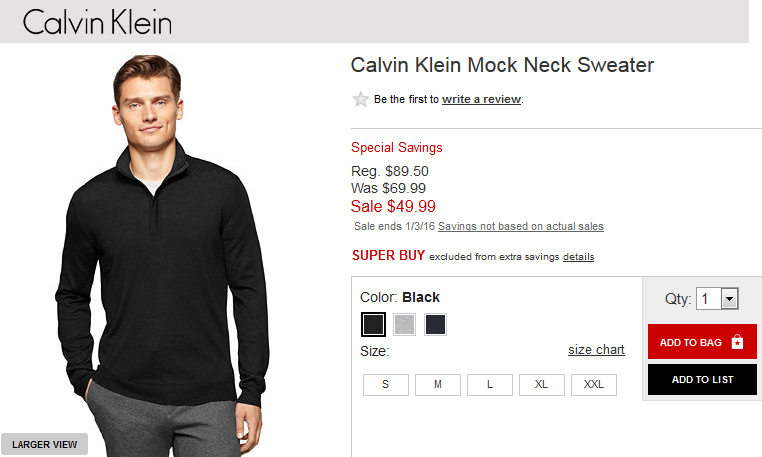762x457 pixels.
Task: Select size L
Action: pos(490,385)
